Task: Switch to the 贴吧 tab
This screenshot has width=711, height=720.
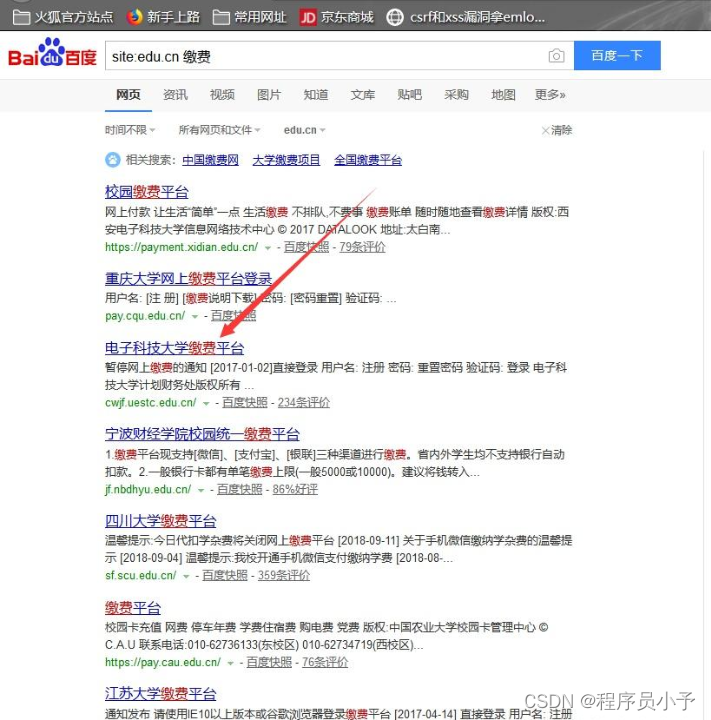Action: (409, 95)
